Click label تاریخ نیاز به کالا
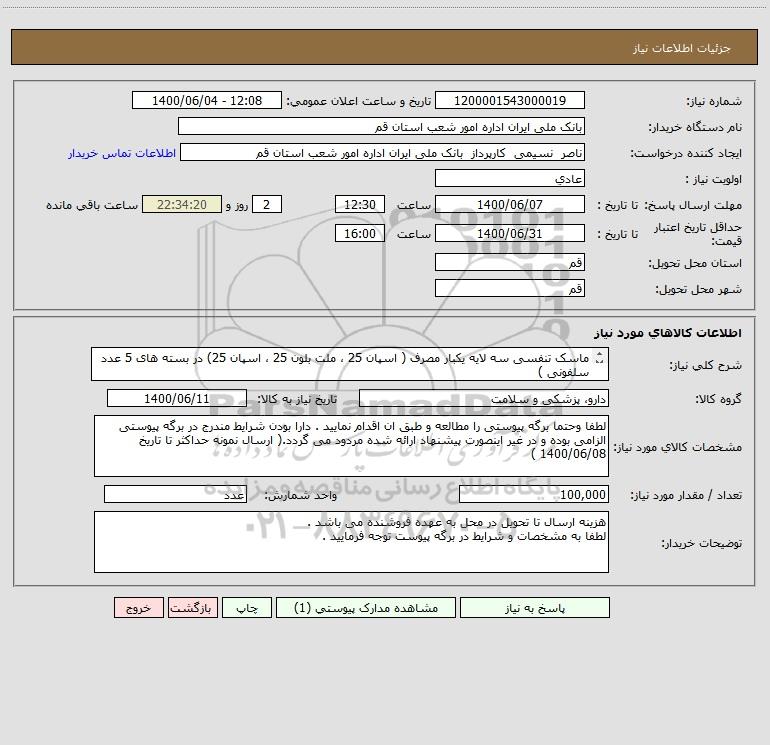The image size is (770, 745). (x=297, y=399)
